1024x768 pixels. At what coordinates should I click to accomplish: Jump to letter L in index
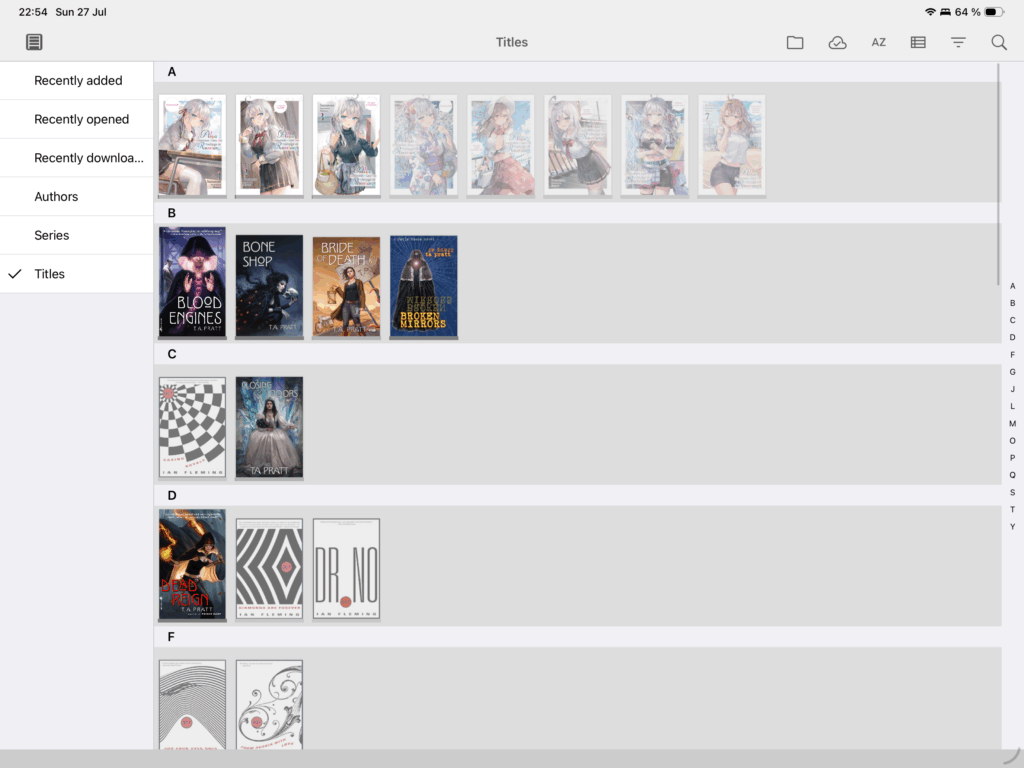(1012, 406)
